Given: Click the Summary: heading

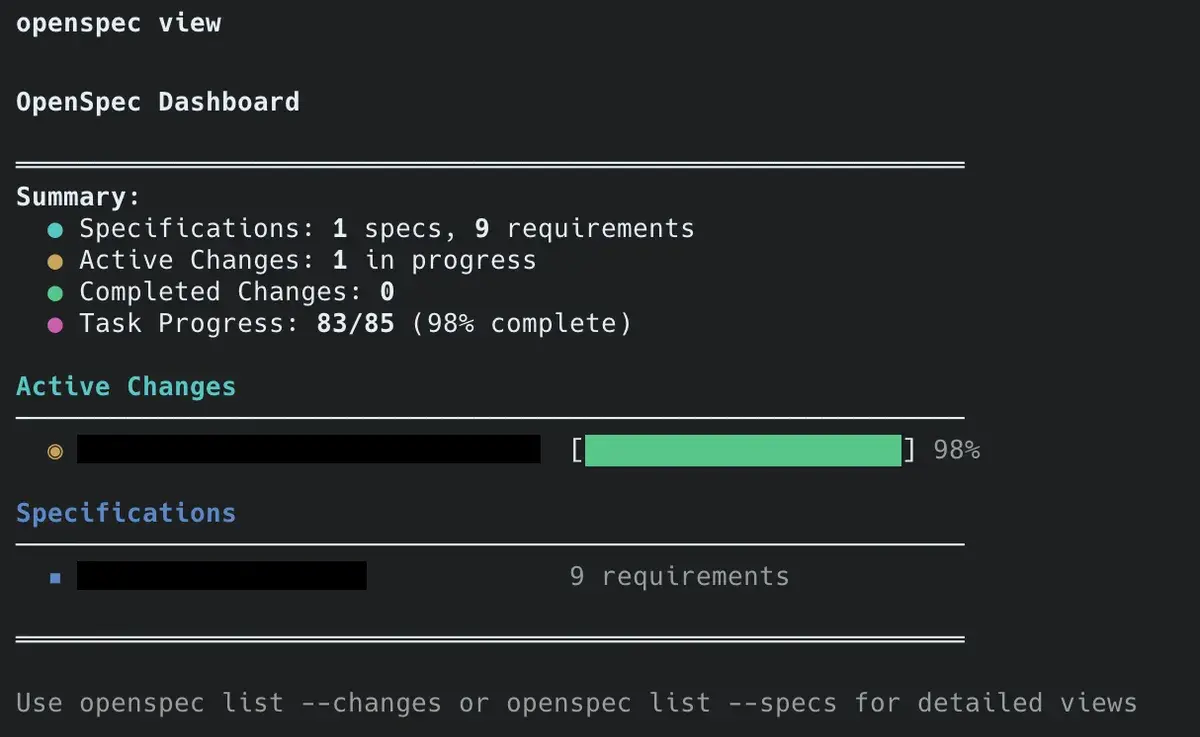Looking at the screenshot, I should (79, 197).
